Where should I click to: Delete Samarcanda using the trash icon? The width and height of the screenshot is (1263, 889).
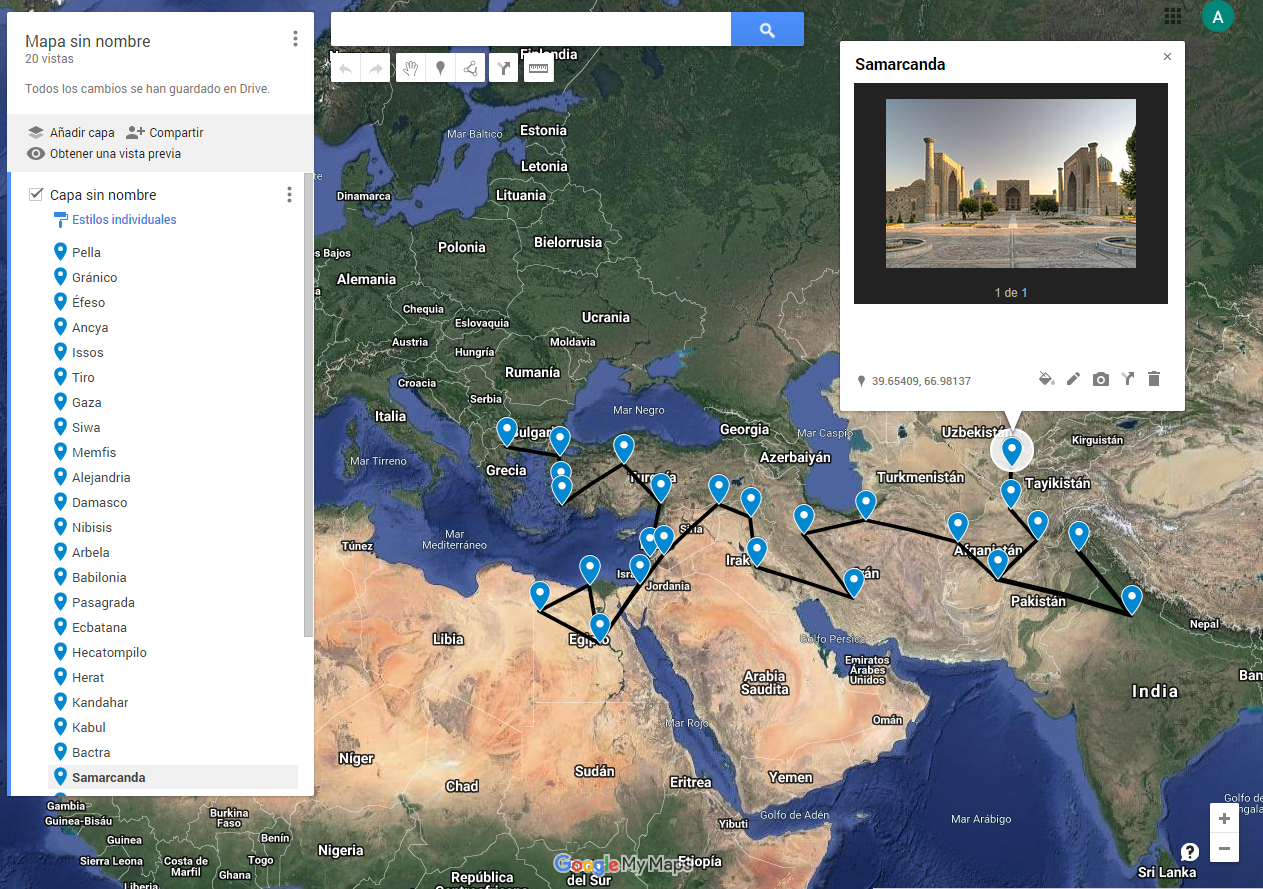[x=1154, y=379]
